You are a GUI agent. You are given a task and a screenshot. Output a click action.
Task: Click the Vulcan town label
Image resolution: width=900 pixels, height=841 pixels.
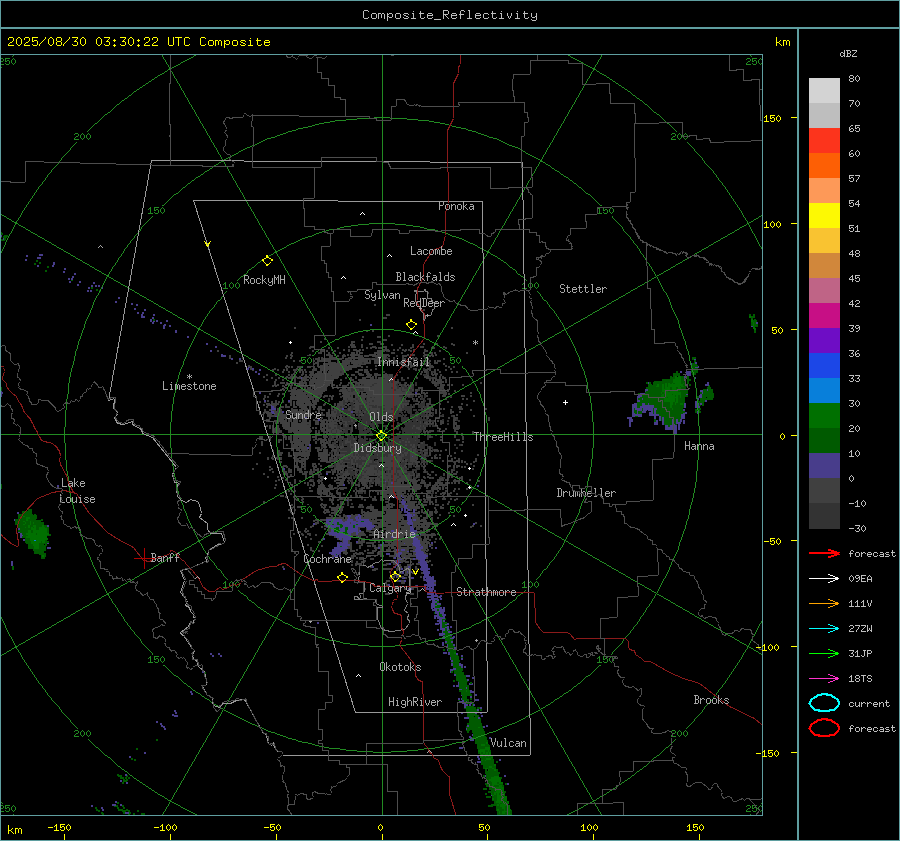pyautogui.click(x=508, y=743)
